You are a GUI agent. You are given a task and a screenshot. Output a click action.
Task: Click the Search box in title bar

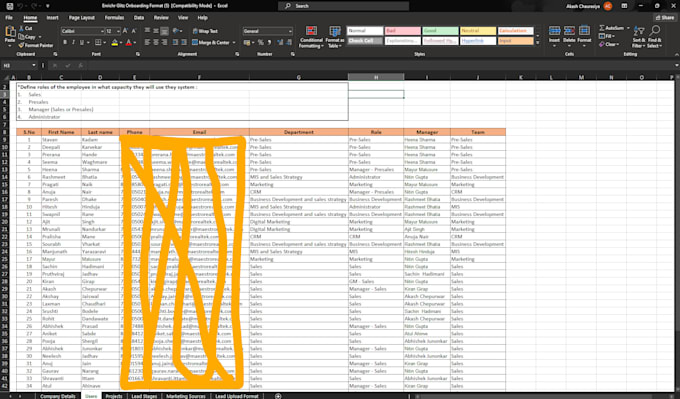[343, 6]
